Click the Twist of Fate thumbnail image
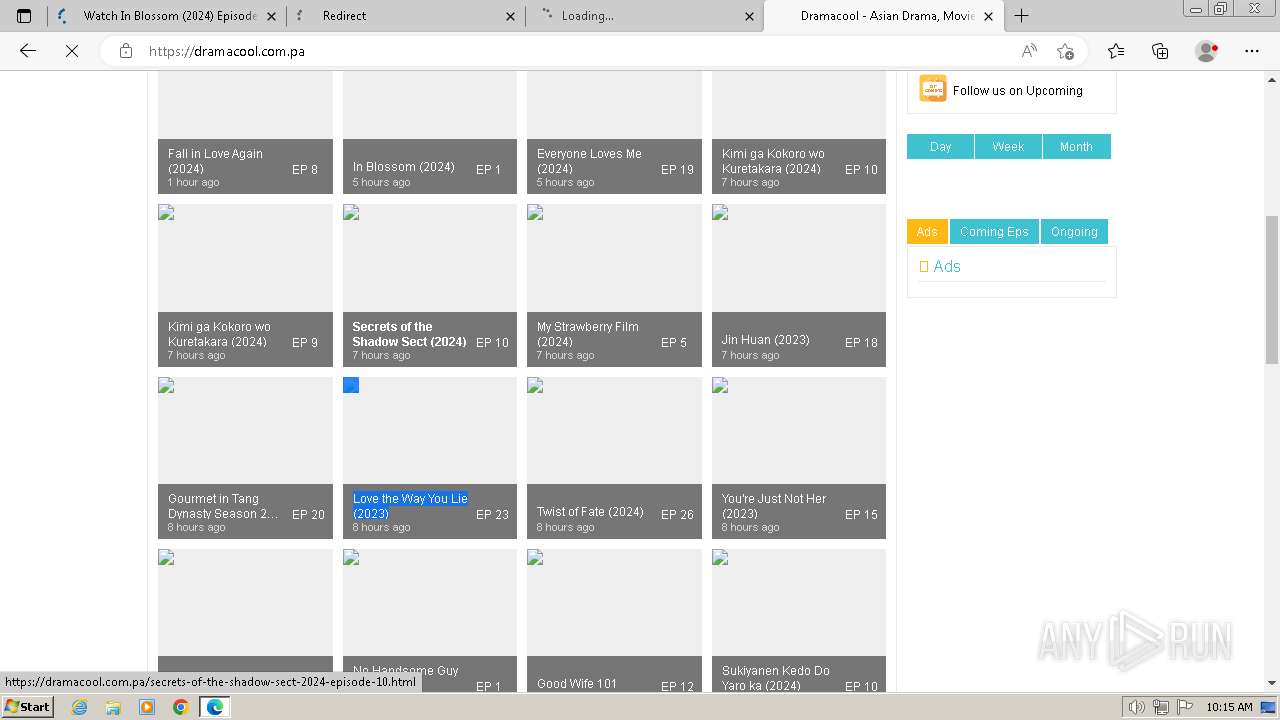Image resolution: width=1280 pixels, height=720 pixels. click(614, 430)
